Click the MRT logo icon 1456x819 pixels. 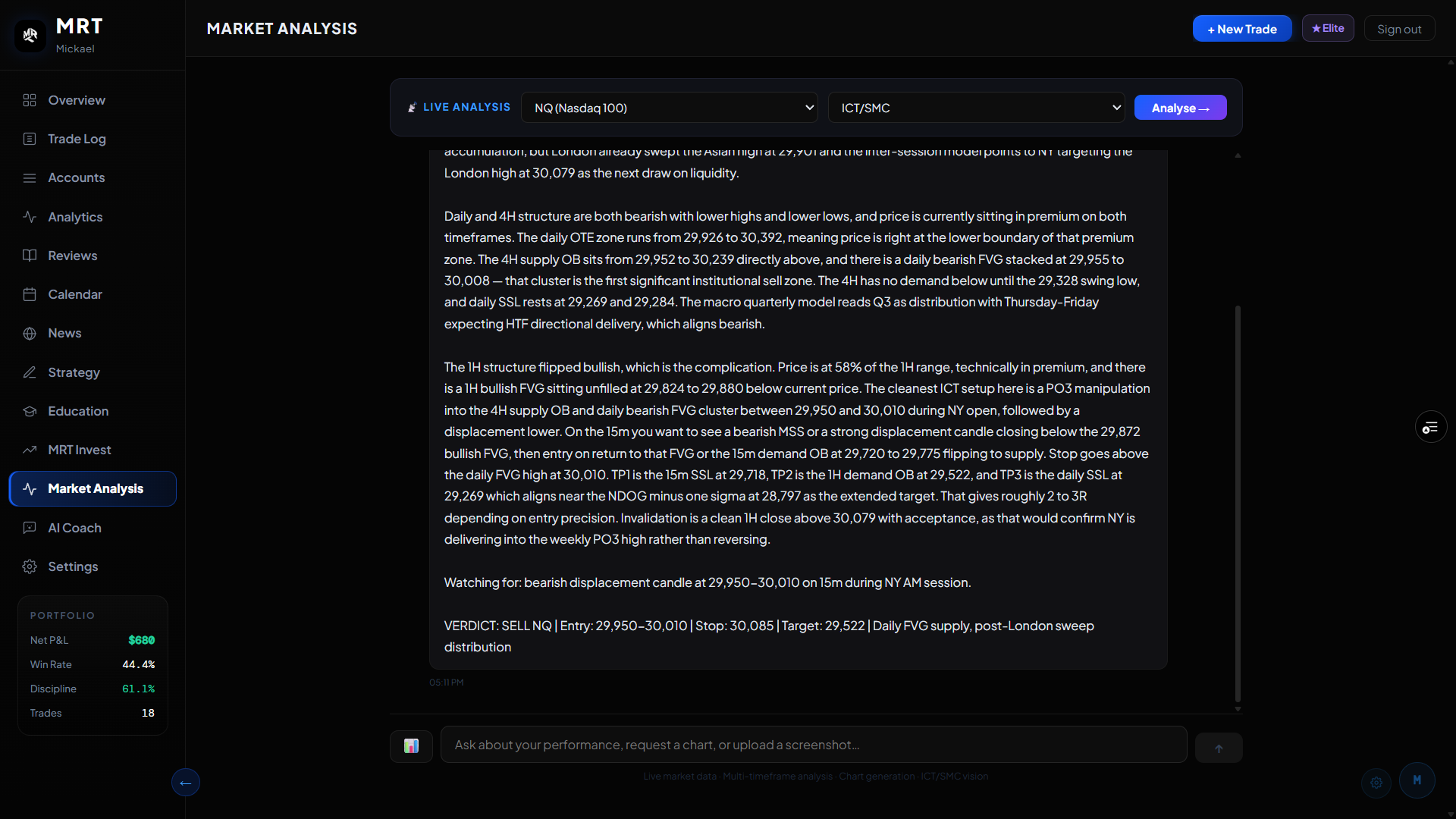[30, 35]
